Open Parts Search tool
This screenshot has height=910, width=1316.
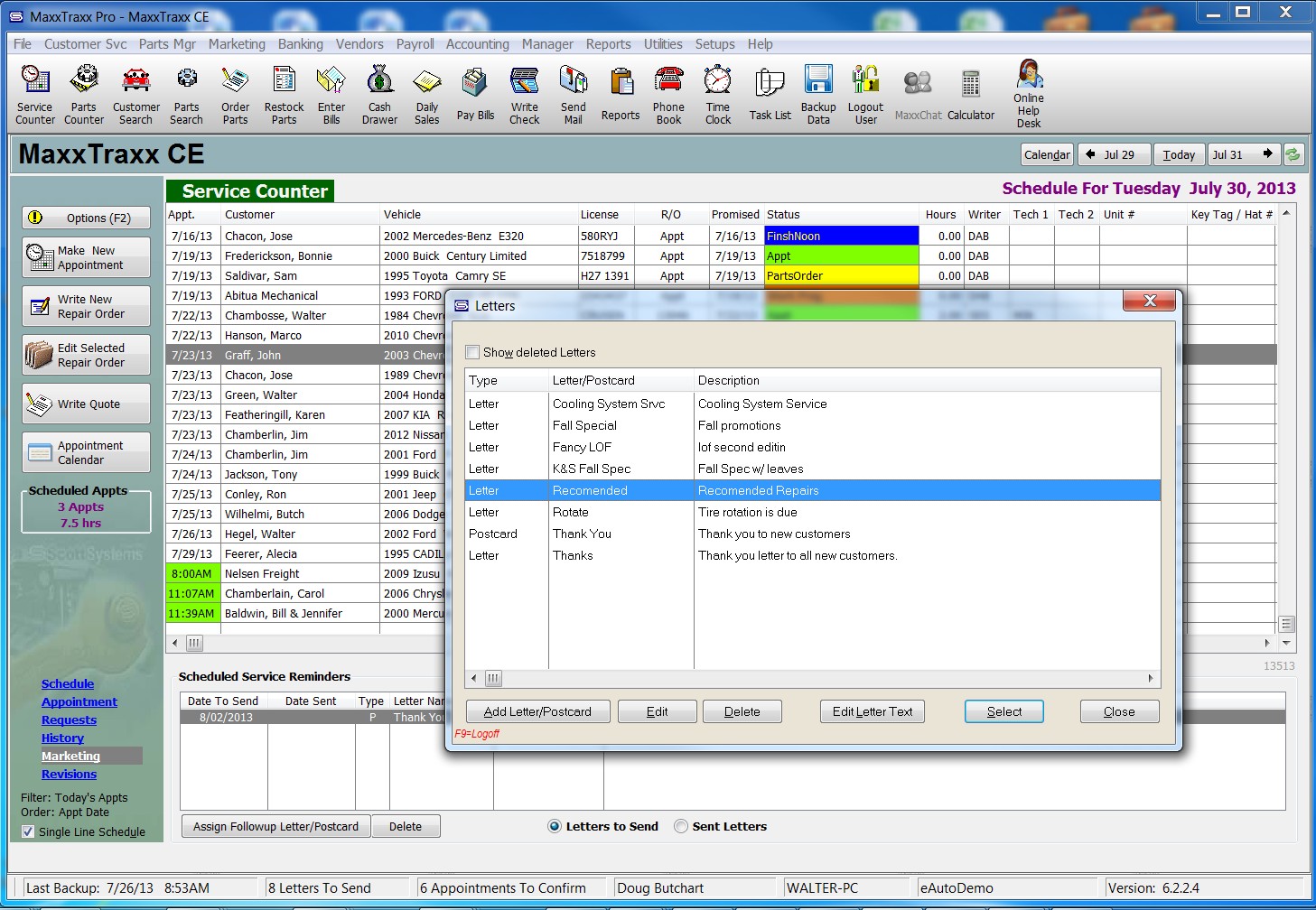[187, 95]
